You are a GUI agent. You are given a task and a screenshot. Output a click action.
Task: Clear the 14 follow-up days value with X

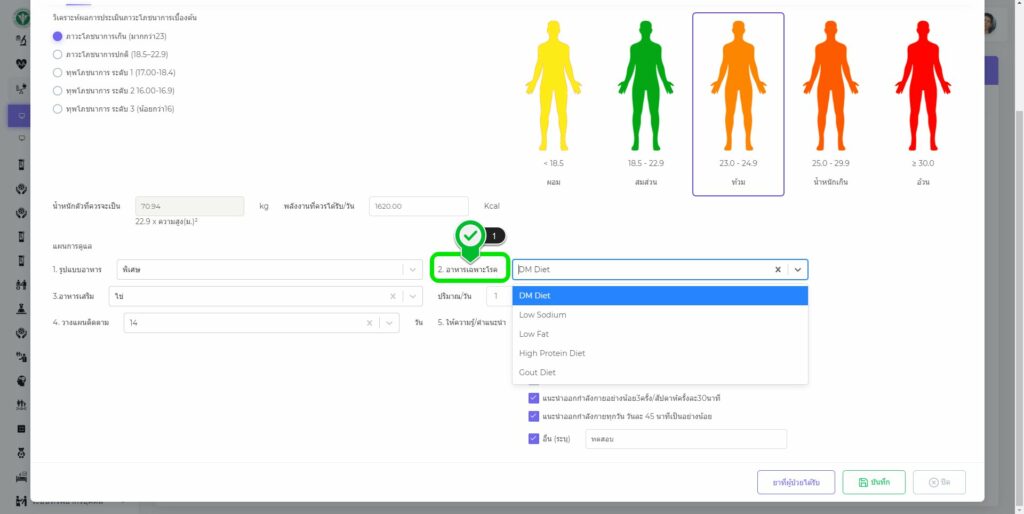pos(369,323)
